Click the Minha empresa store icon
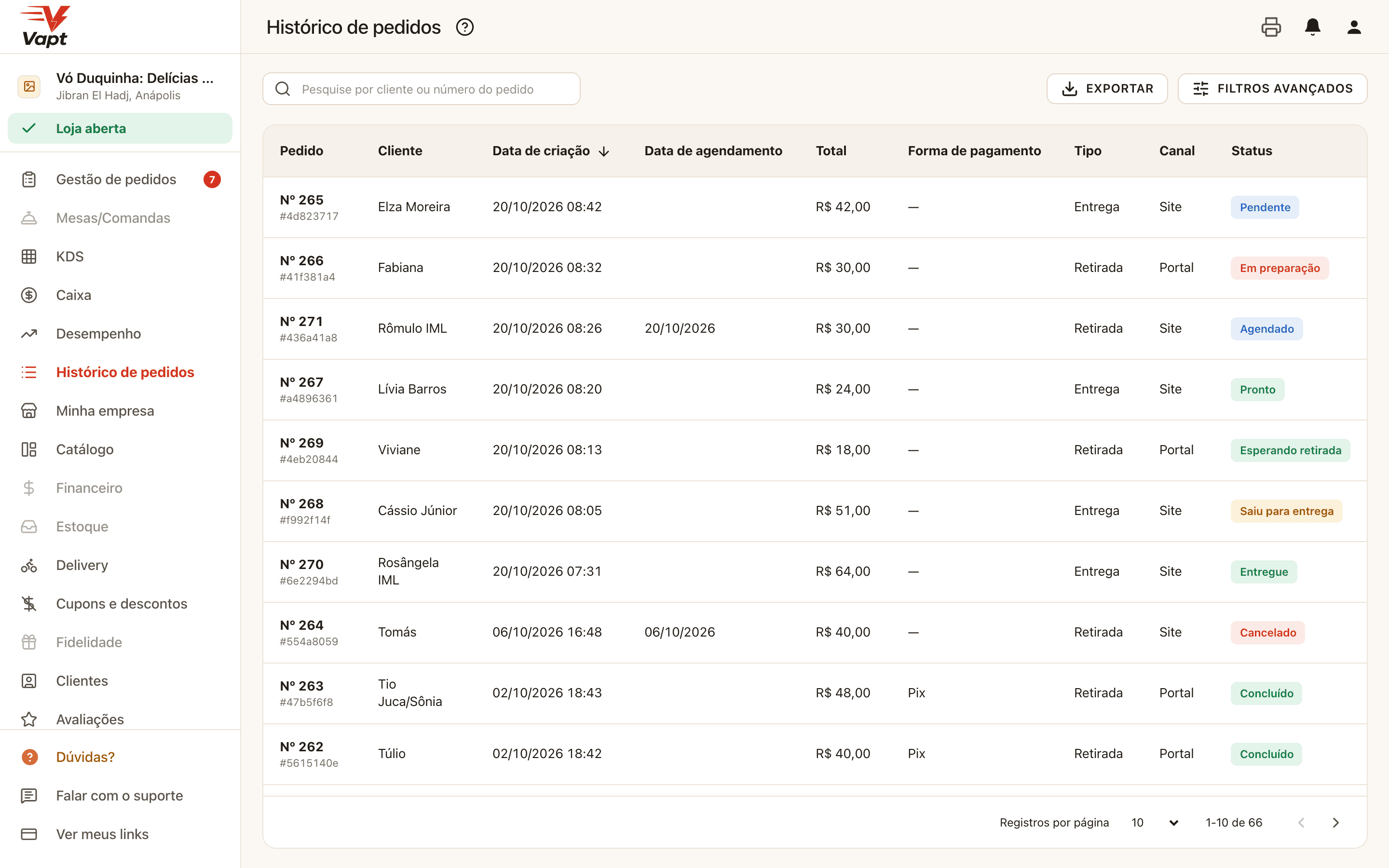 pos(29,411)
